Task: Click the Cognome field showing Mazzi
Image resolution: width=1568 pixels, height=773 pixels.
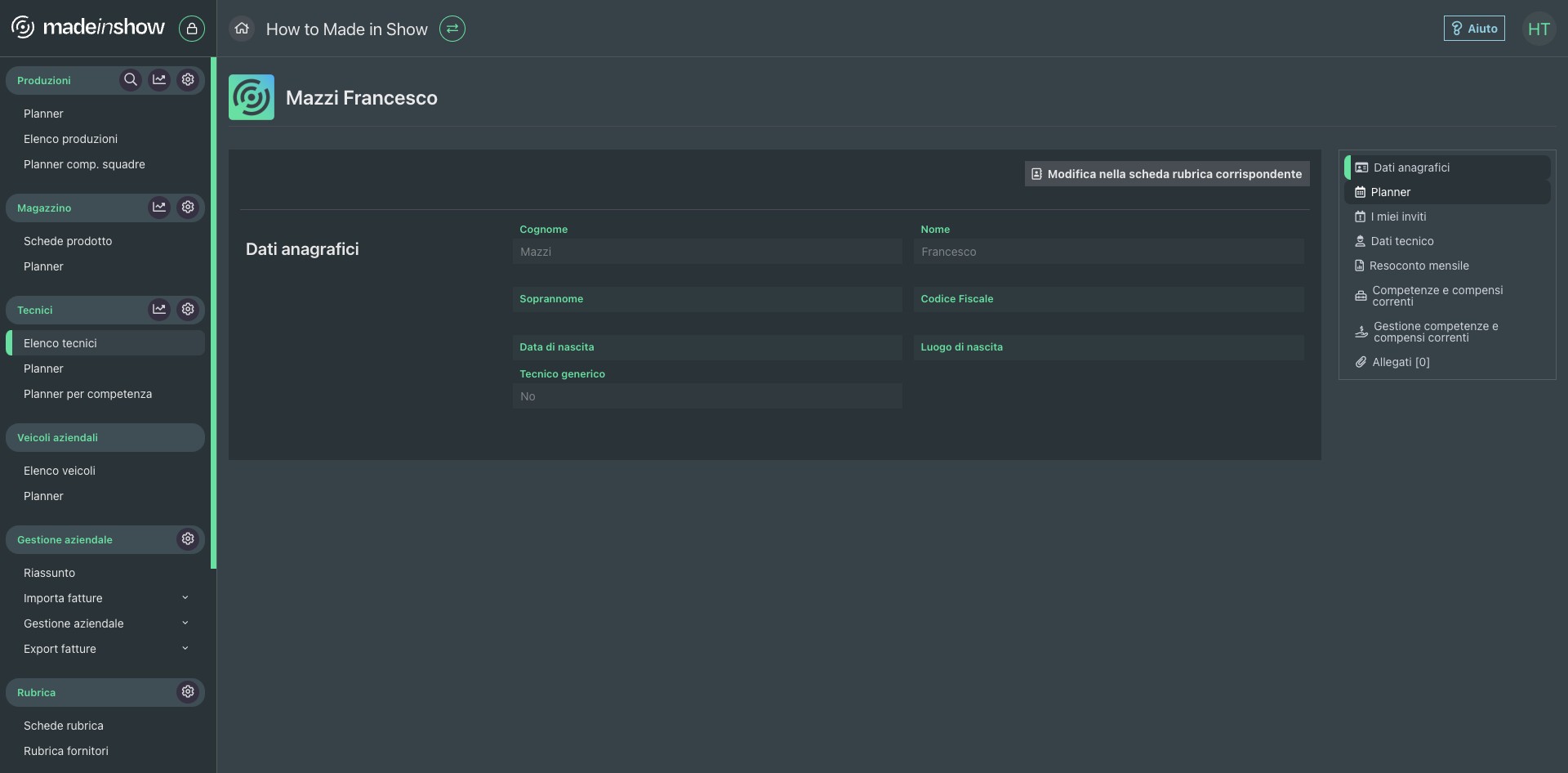Action: [x=707, y=252]
